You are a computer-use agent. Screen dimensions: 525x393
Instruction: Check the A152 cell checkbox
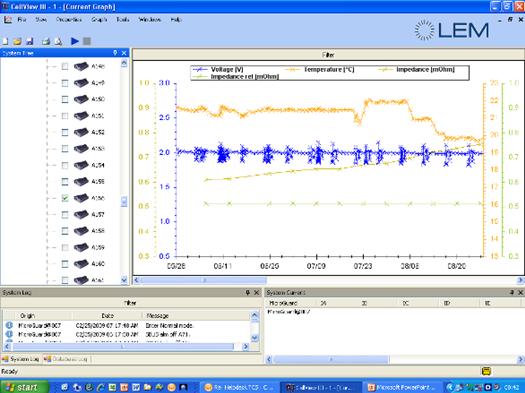click(65, 132)
